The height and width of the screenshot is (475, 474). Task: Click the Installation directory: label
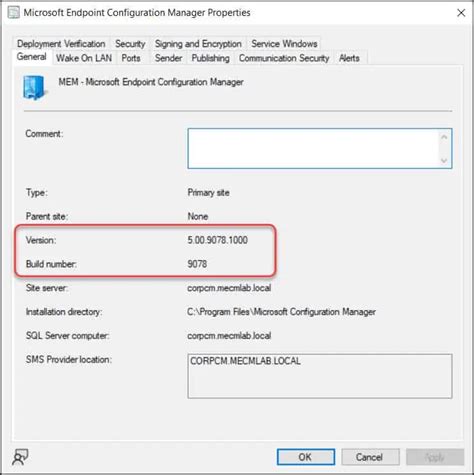click(x=64, y=312)
